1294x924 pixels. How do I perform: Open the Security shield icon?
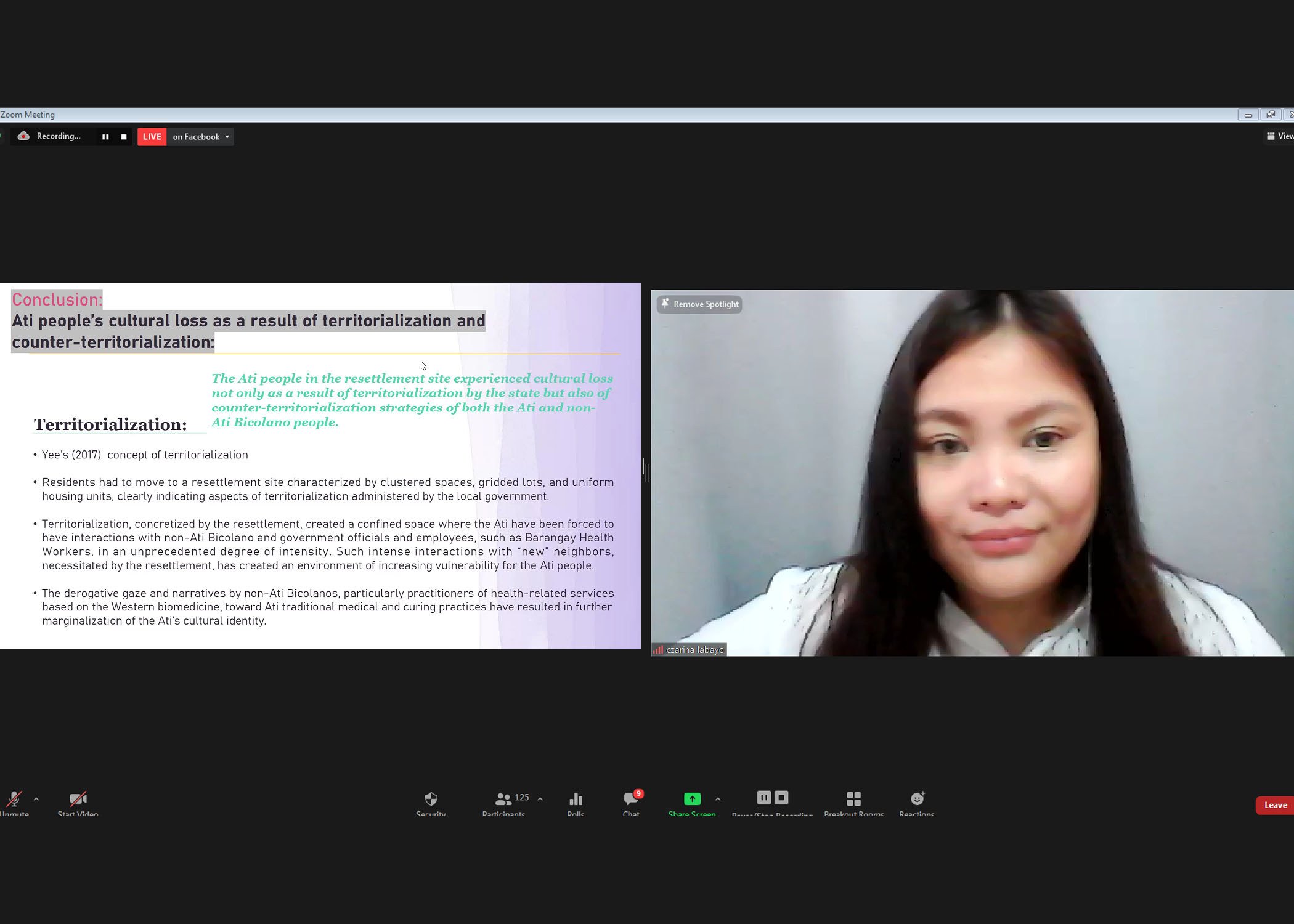[431, 799]
